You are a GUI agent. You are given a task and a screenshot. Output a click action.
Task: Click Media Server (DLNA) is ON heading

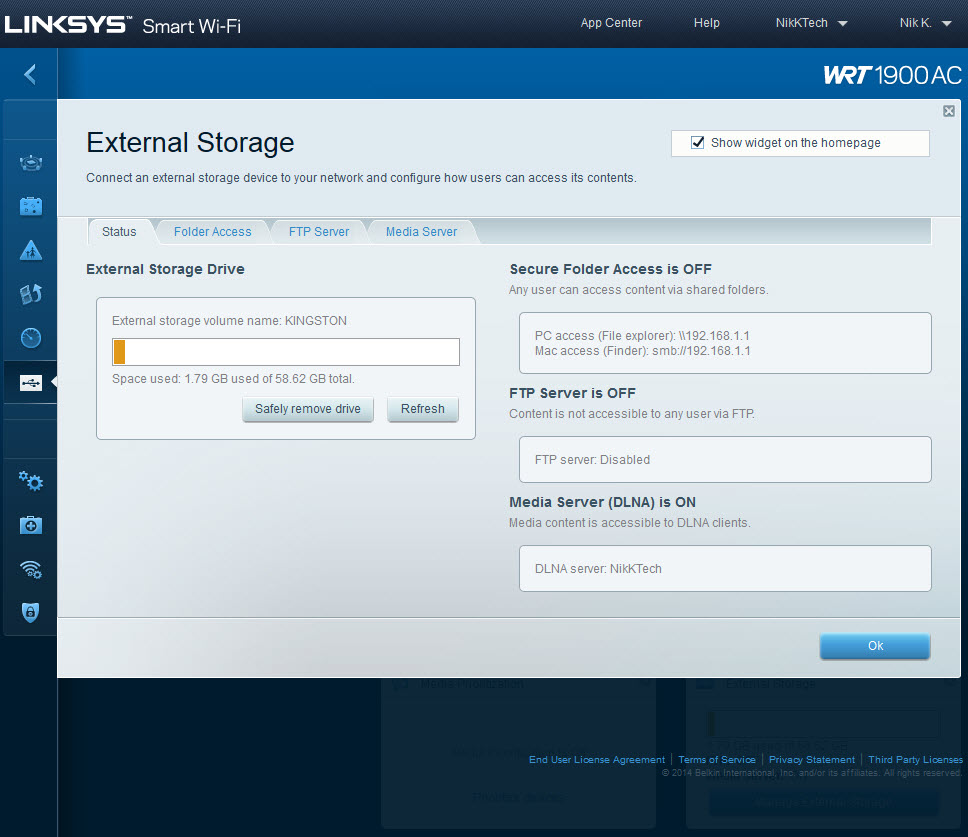[603, 502]
